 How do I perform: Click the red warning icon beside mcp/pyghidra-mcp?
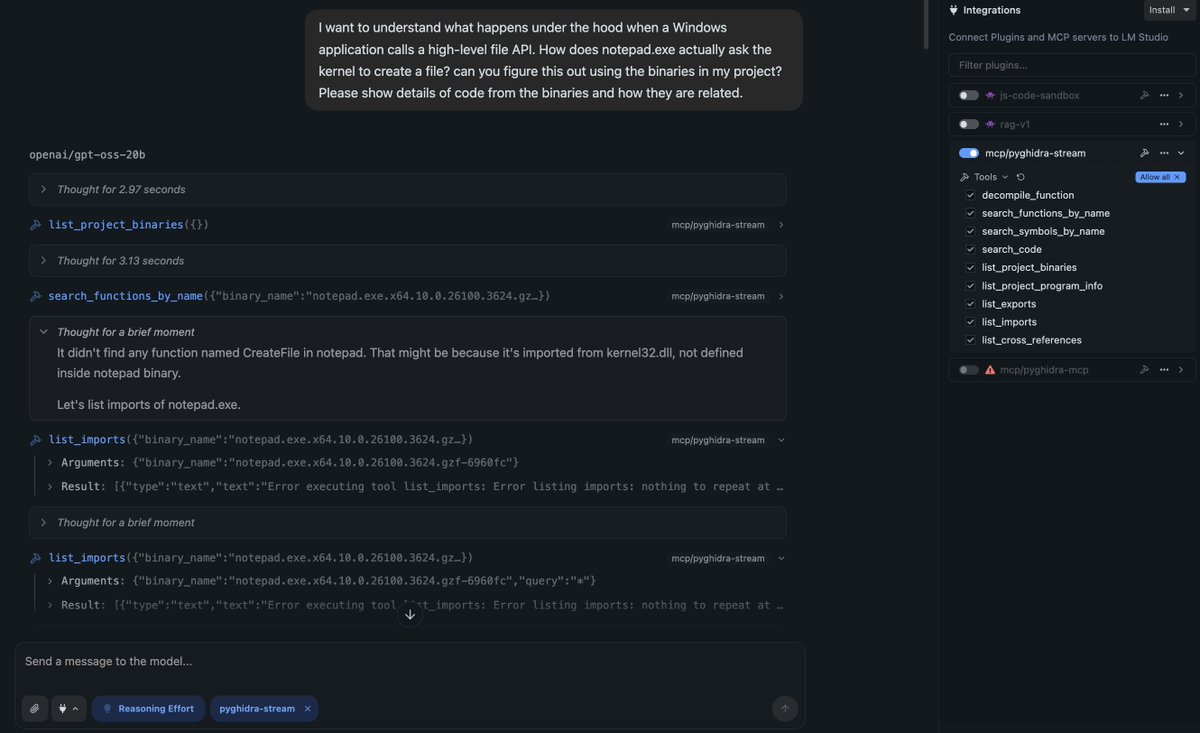pos(990,370)
